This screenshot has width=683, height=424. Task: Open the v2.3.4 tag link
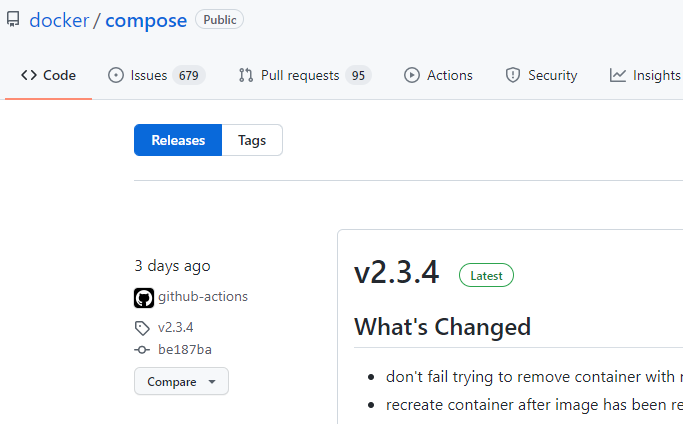176,327
